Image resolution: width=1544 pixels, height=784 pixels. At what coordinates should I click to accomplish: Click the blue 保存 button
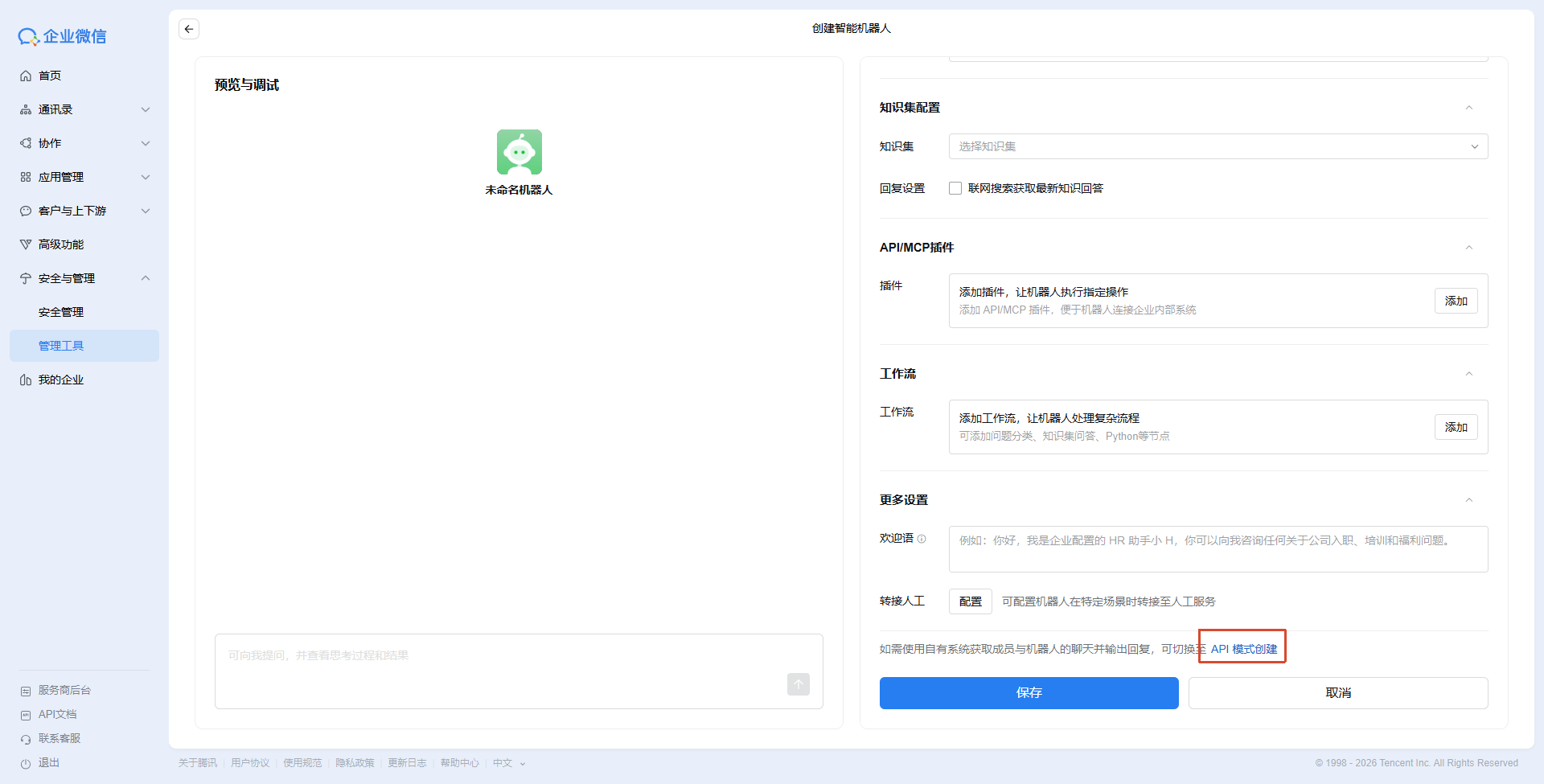(1029, 692)
